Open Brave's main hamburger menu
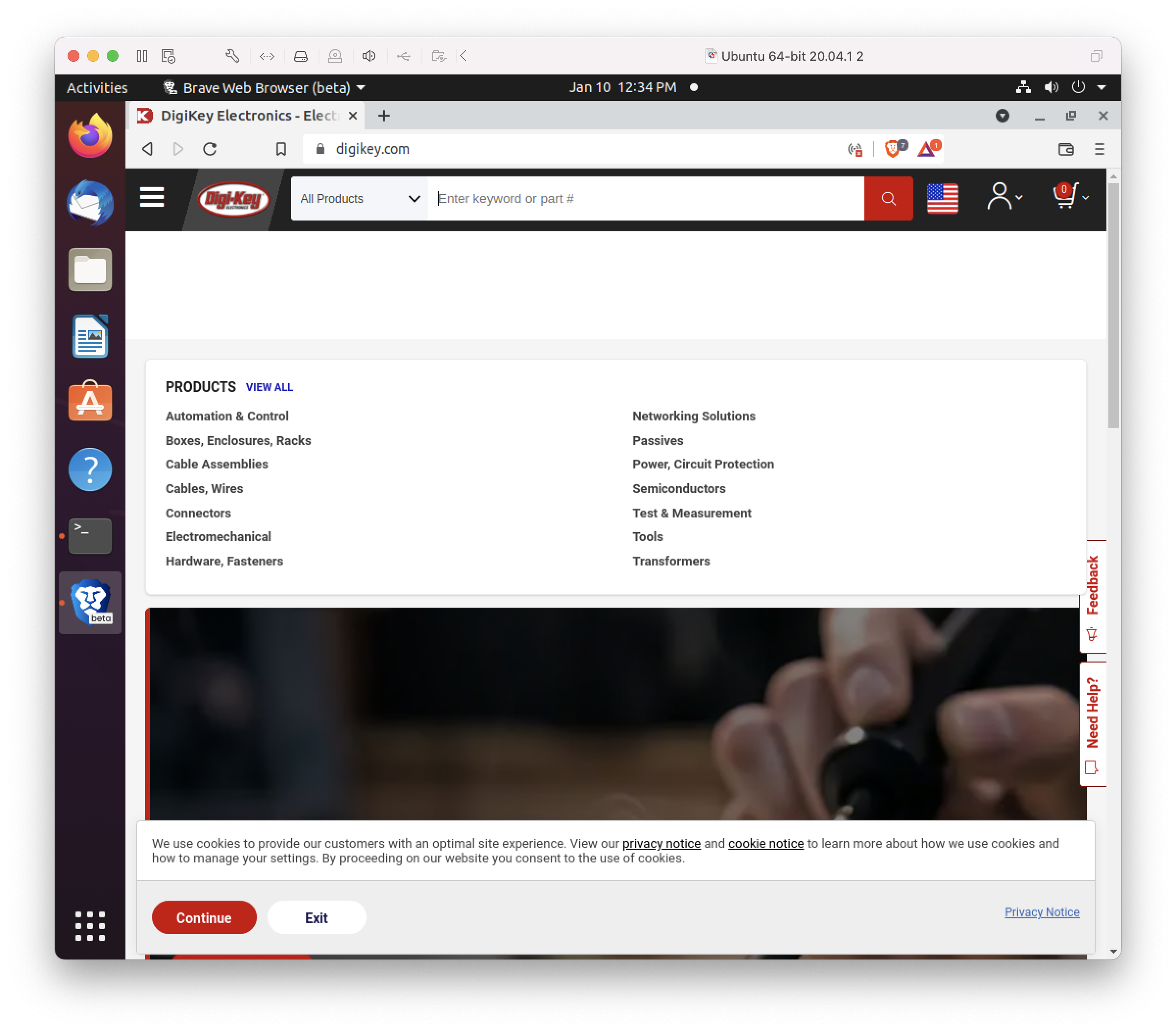This screenshot has width=1176, height=1032. 1099,149
